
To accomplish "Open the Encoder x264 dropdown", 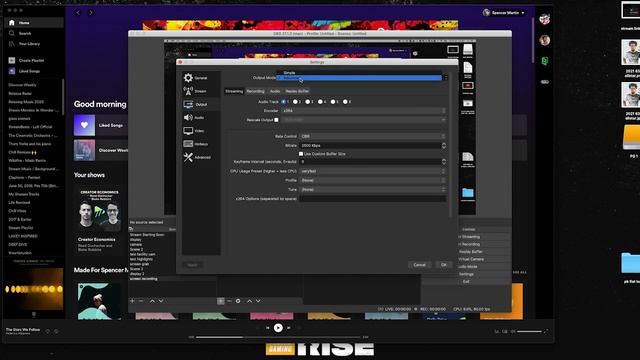I will 364,111.
